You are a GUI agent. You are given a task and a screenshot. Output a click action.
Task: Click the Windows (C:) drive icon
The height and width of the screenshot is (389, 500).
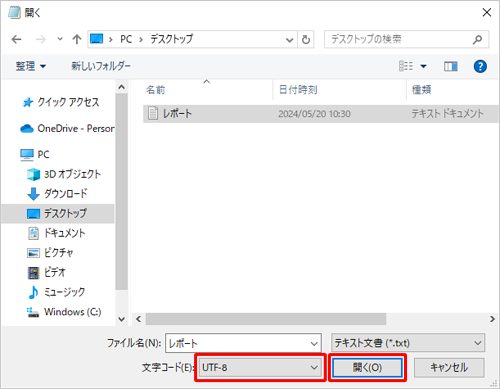click(x=33, y=312)
